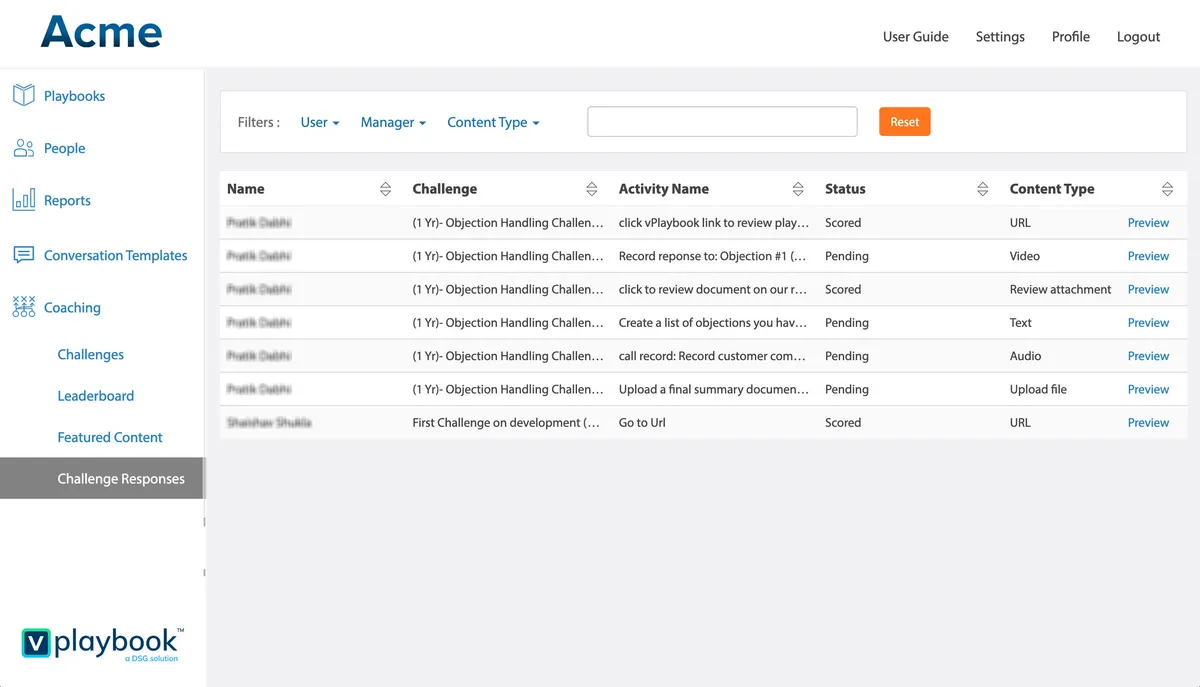Sort table by Name column arrows
This screenshot has width=1200, height=687.
click(x=386, y=189)
